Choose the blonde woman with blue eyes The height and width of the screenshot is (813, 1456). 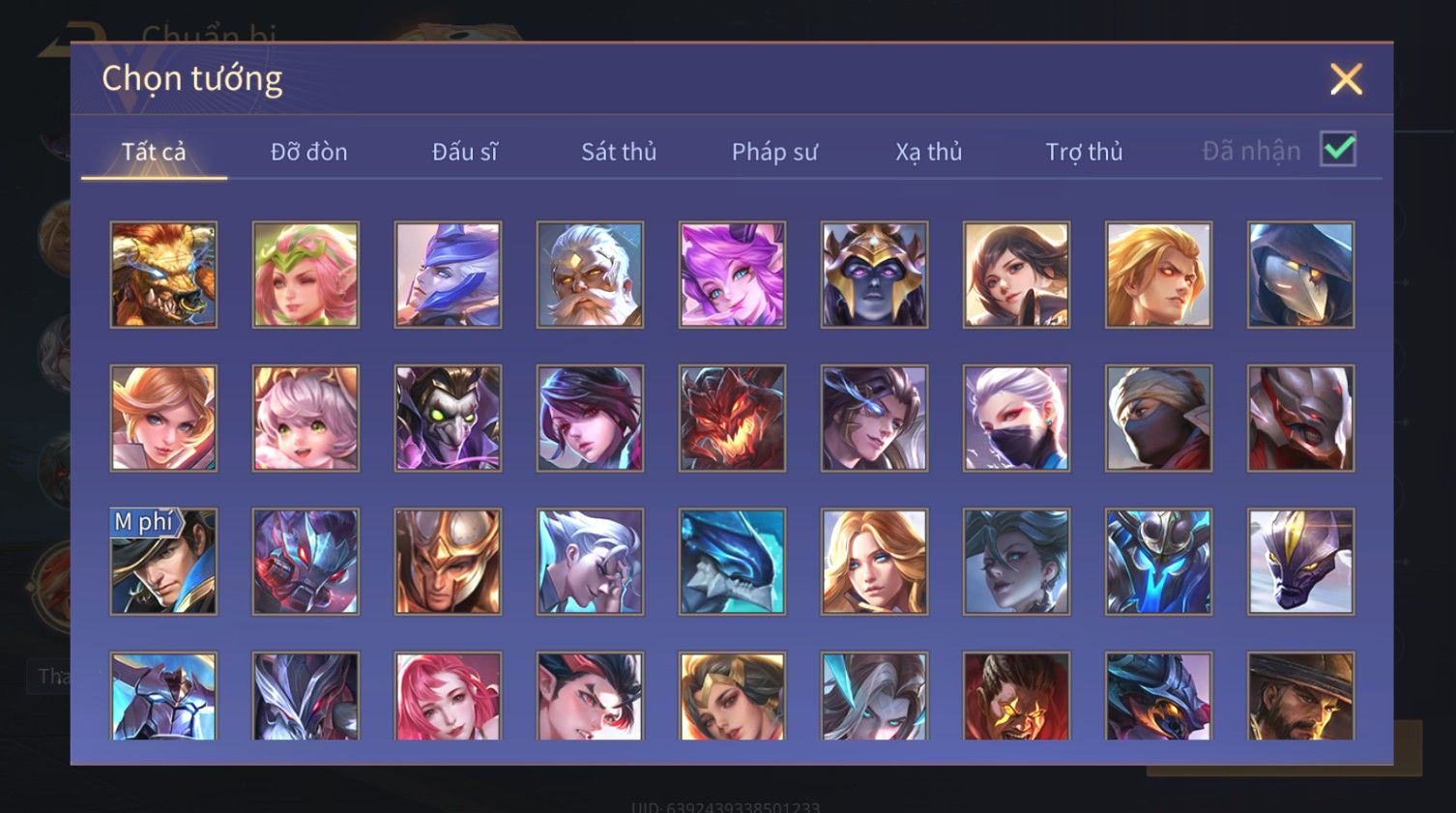point(874,562)
